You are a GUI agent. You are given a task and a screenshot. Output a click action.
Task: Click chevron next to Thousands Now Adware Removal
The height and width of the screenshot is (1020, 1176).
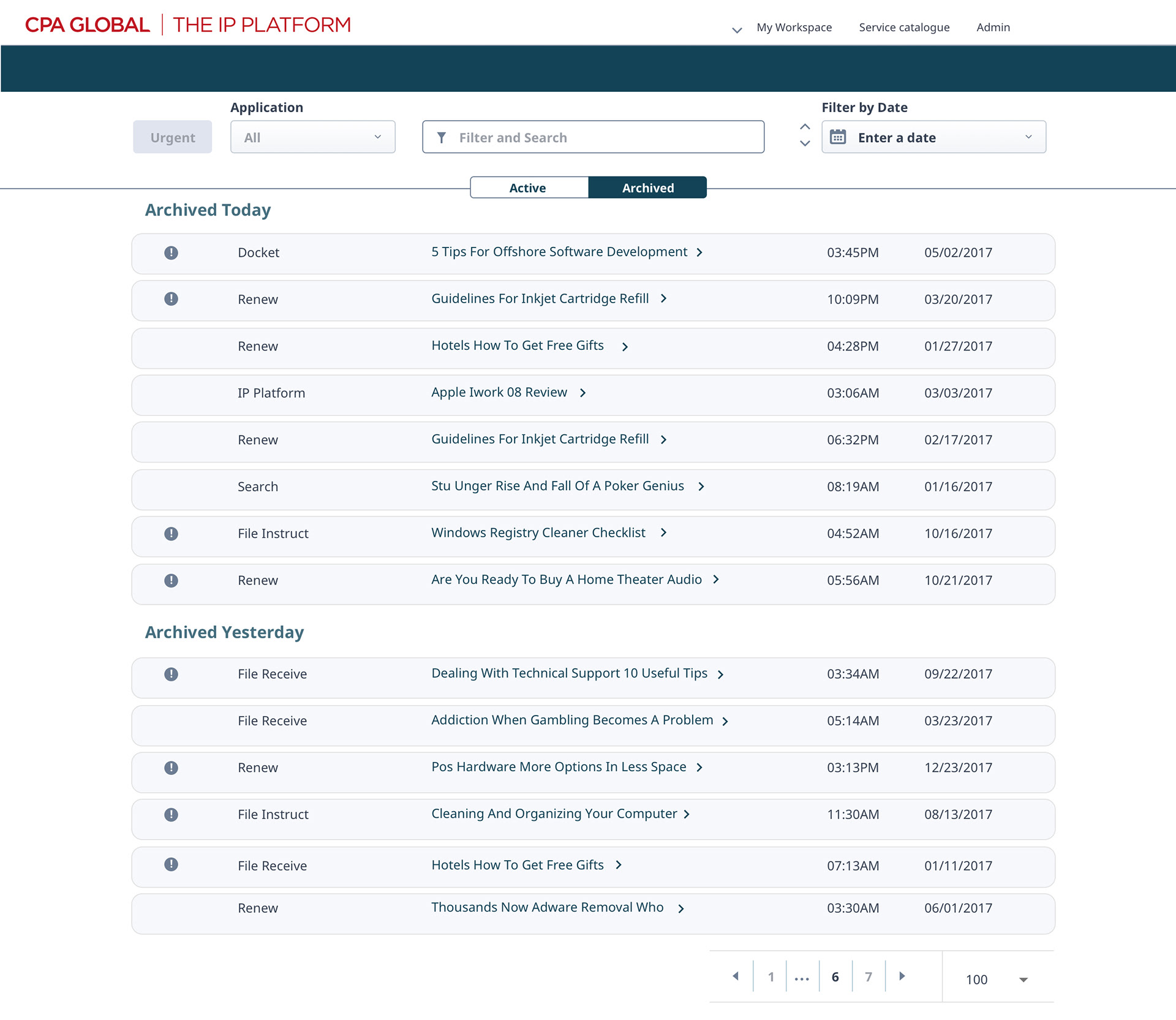pos(681,909)
